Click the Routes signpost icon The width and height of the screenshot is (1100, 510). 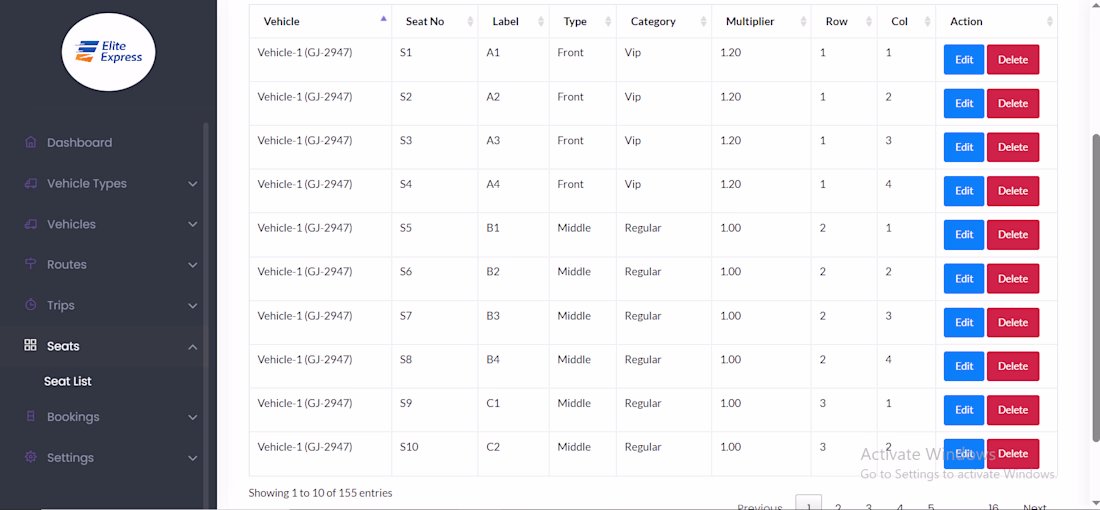tap(30, 264)
